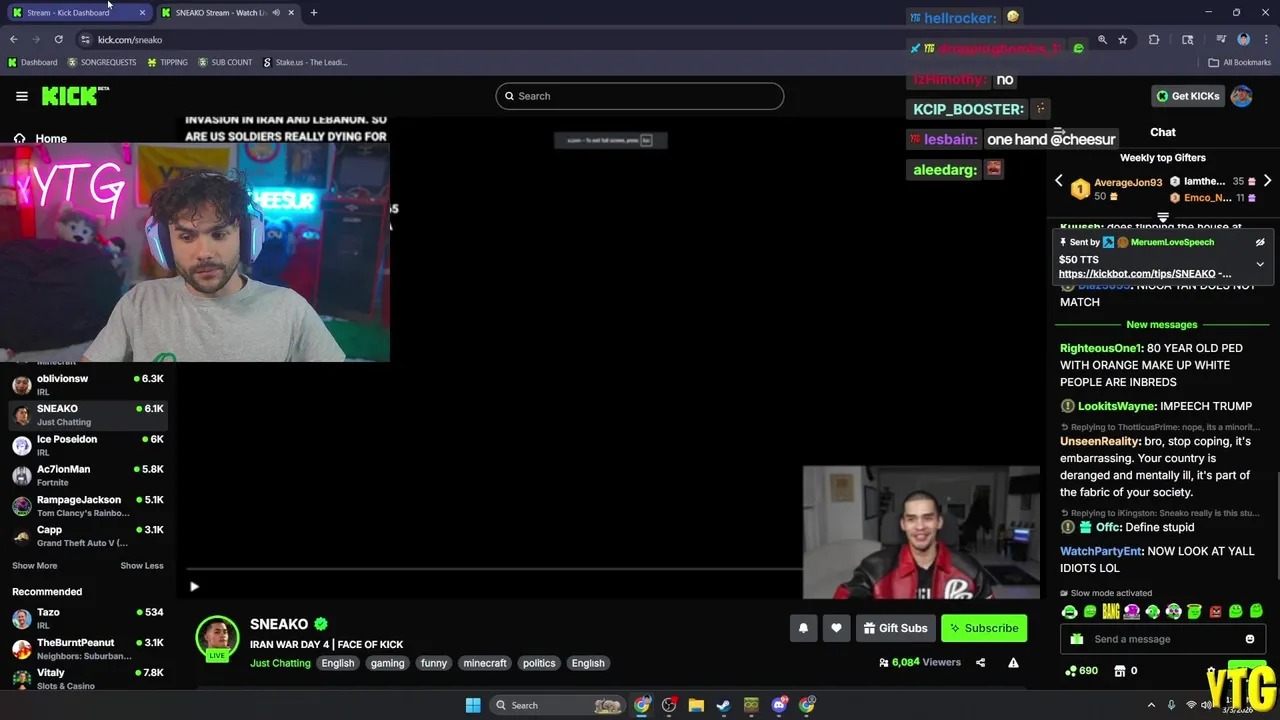The height and width of the screenshot is (720, 1280).
Task: Open recommended channel Tazo
Action: point(88,618)
